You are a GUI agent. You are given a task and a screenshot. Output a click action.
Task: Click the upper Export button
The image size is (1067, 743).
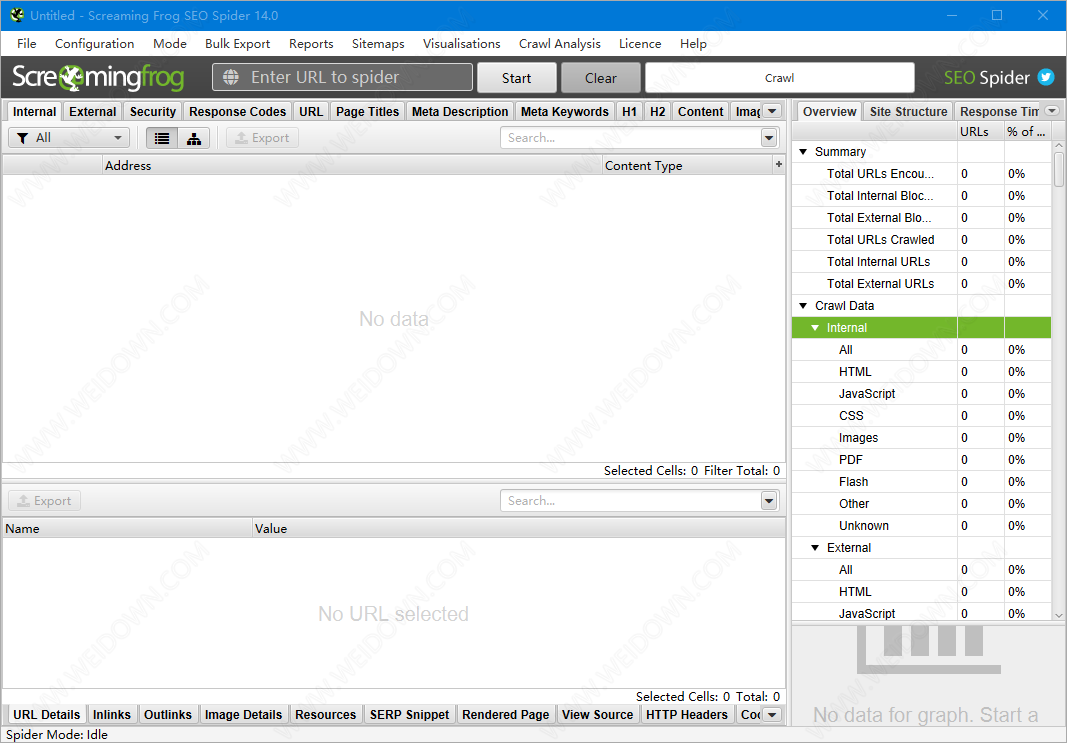click(x=262, y=138)
